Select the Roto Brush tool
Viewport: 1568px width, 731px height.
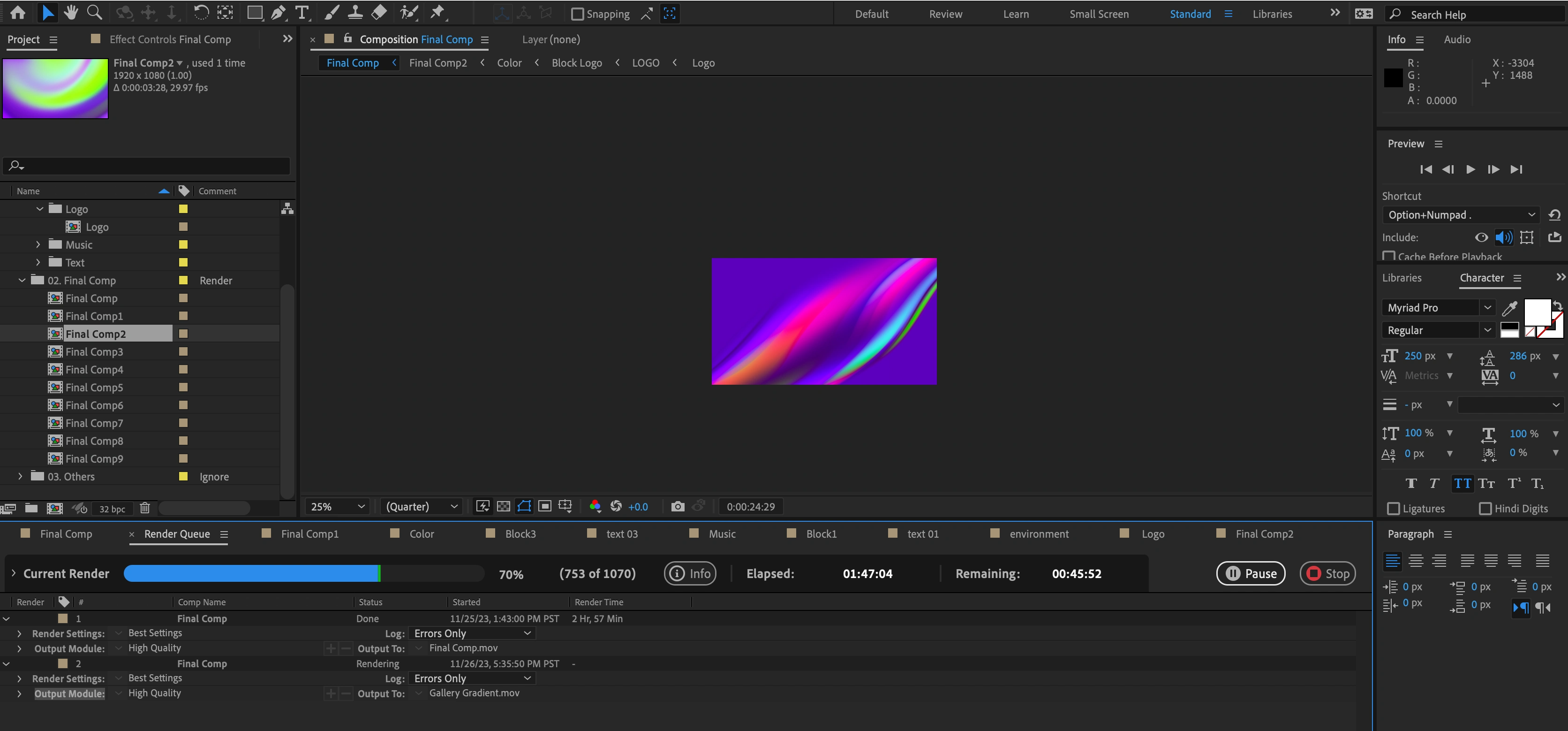[409, 13]
